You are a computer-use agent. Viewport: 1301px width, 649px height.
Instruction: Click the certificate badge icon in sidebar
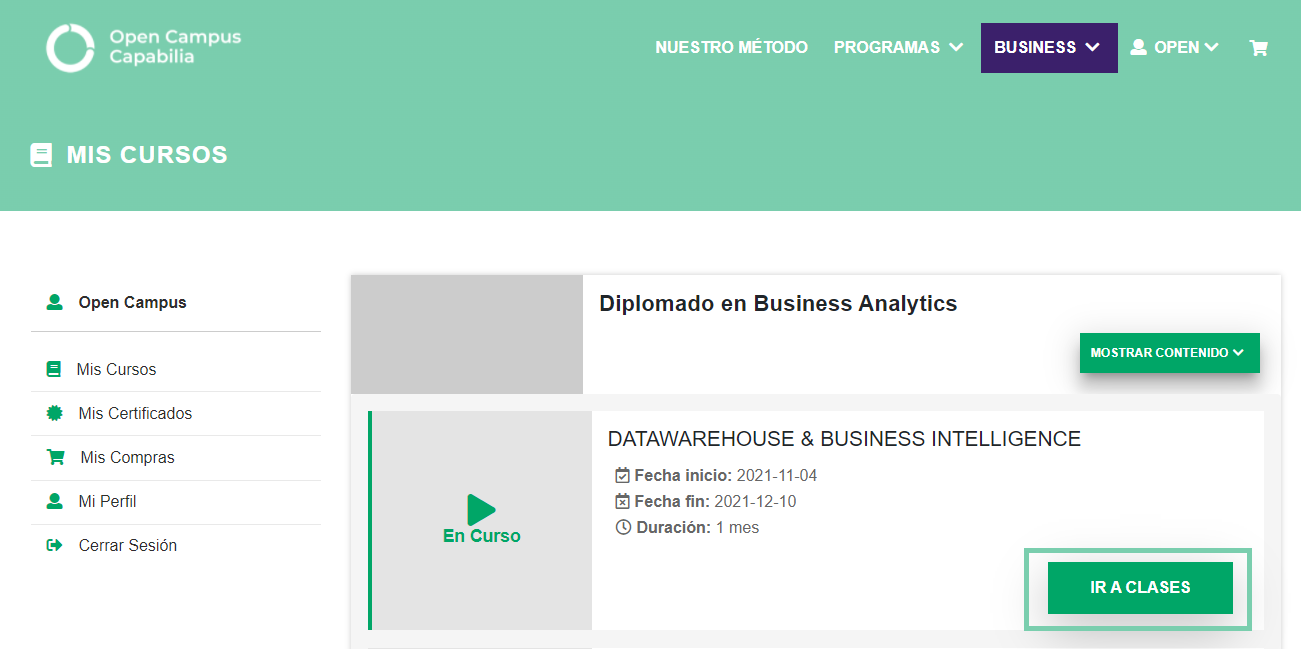click(x=55, y=413)
